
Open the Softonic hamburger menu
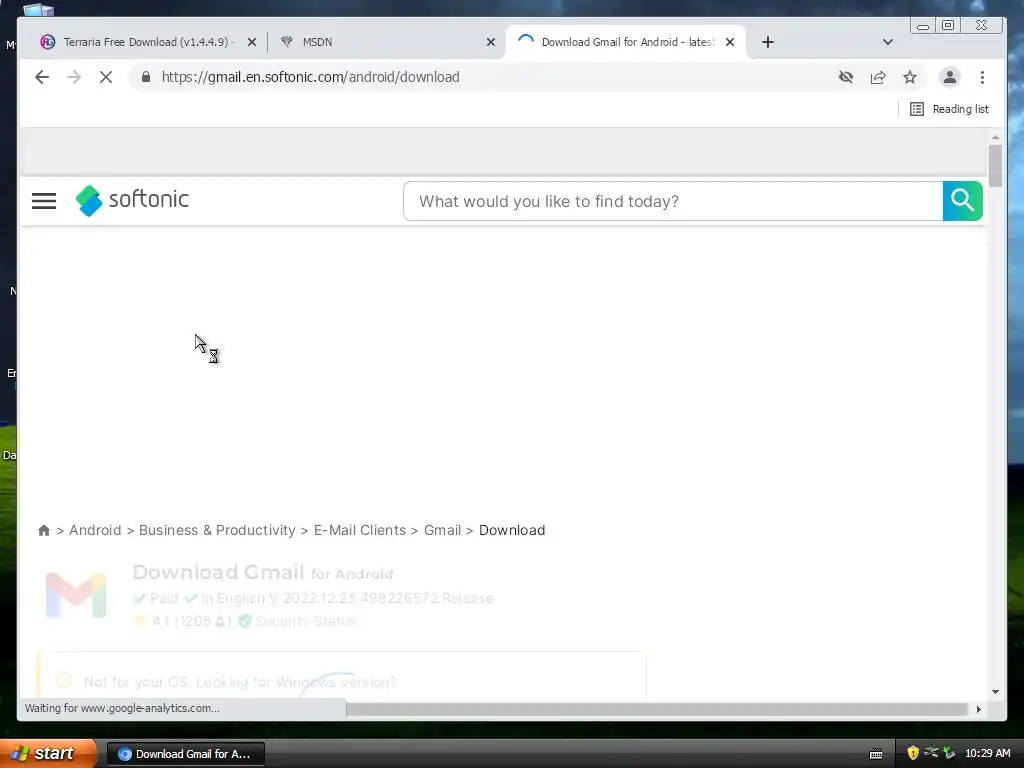pyautogui.click(x=44, y=200)
